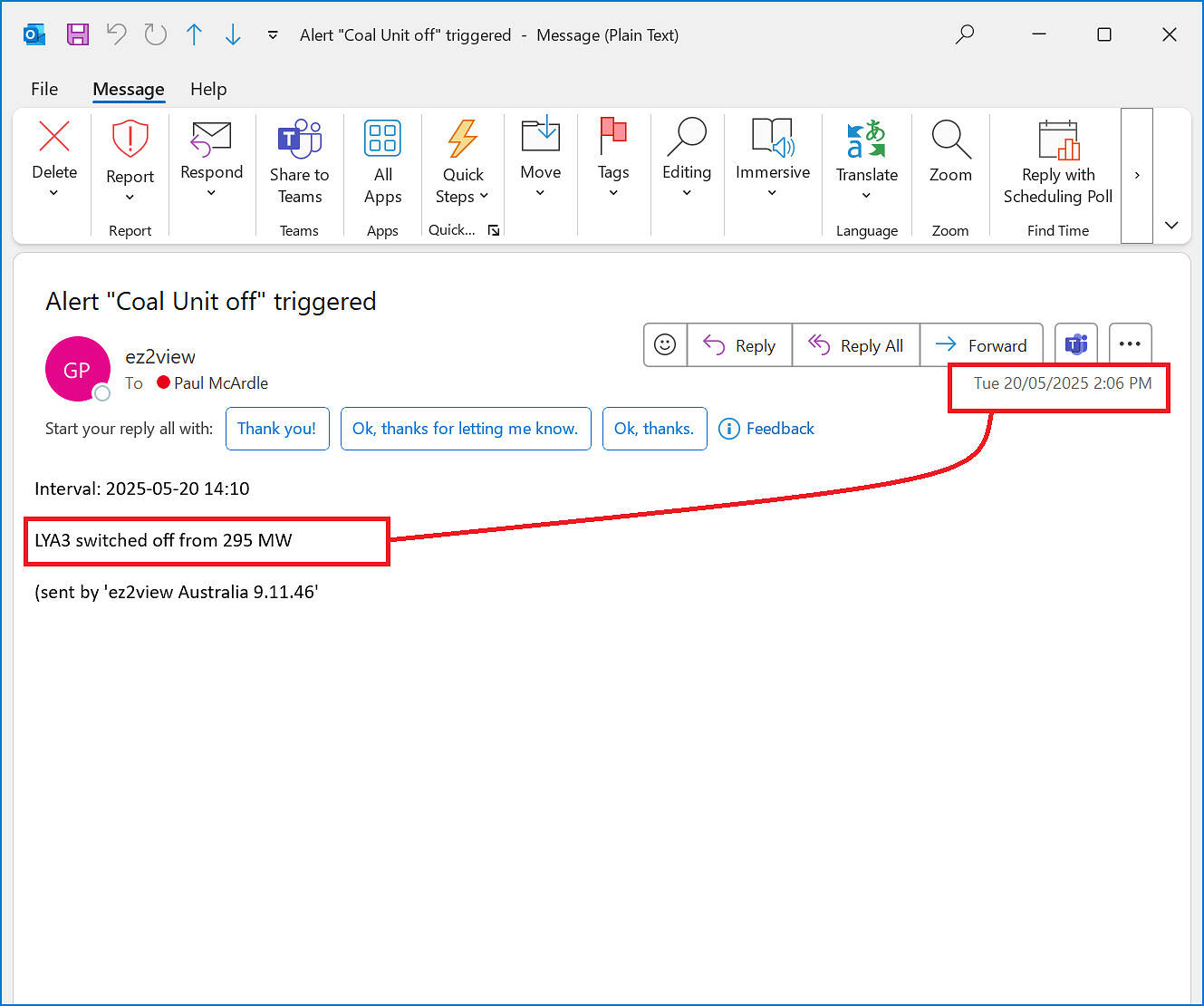The height and width of the screenshot is (1006, 1204).
Task: Click the Reply All button
Action: pos(856,345)
